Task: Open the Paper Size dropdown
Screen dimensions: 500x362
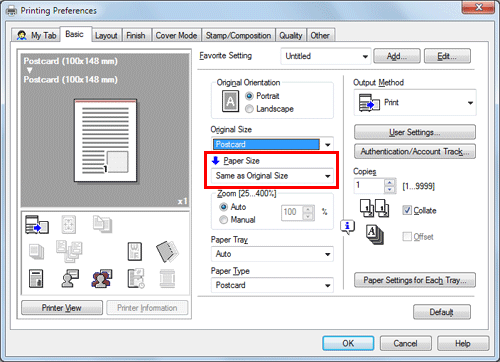Action: tap(272, 176)
